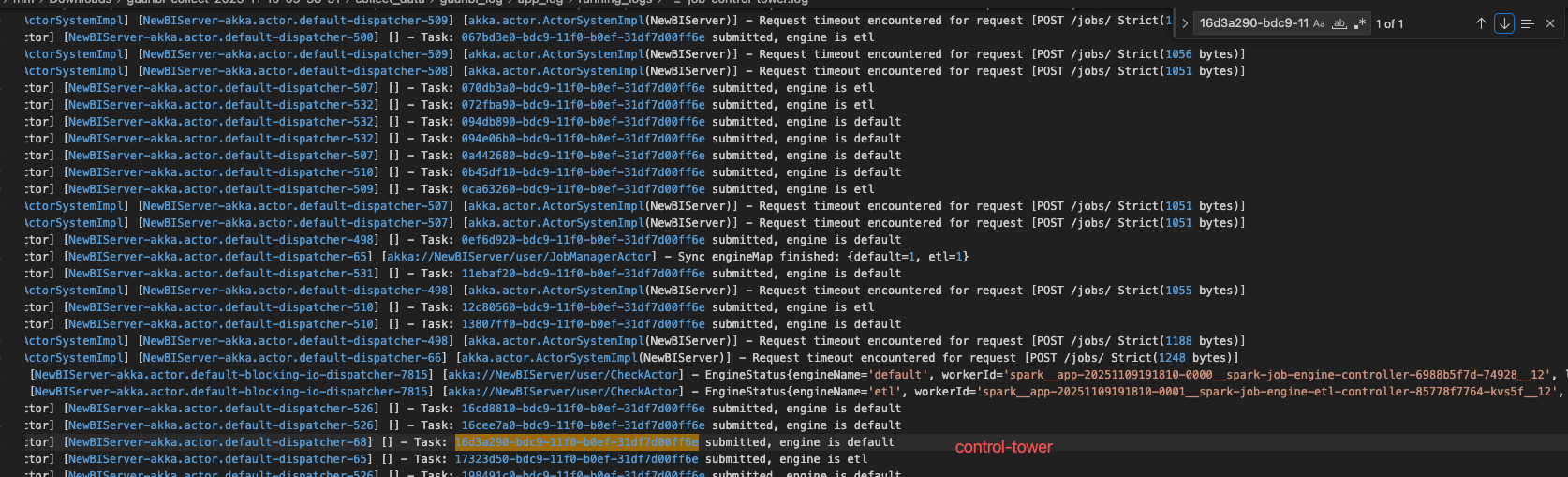Expand the replace field chevron
Screen dimensions: 1568x477
(x=1185, y=23)
